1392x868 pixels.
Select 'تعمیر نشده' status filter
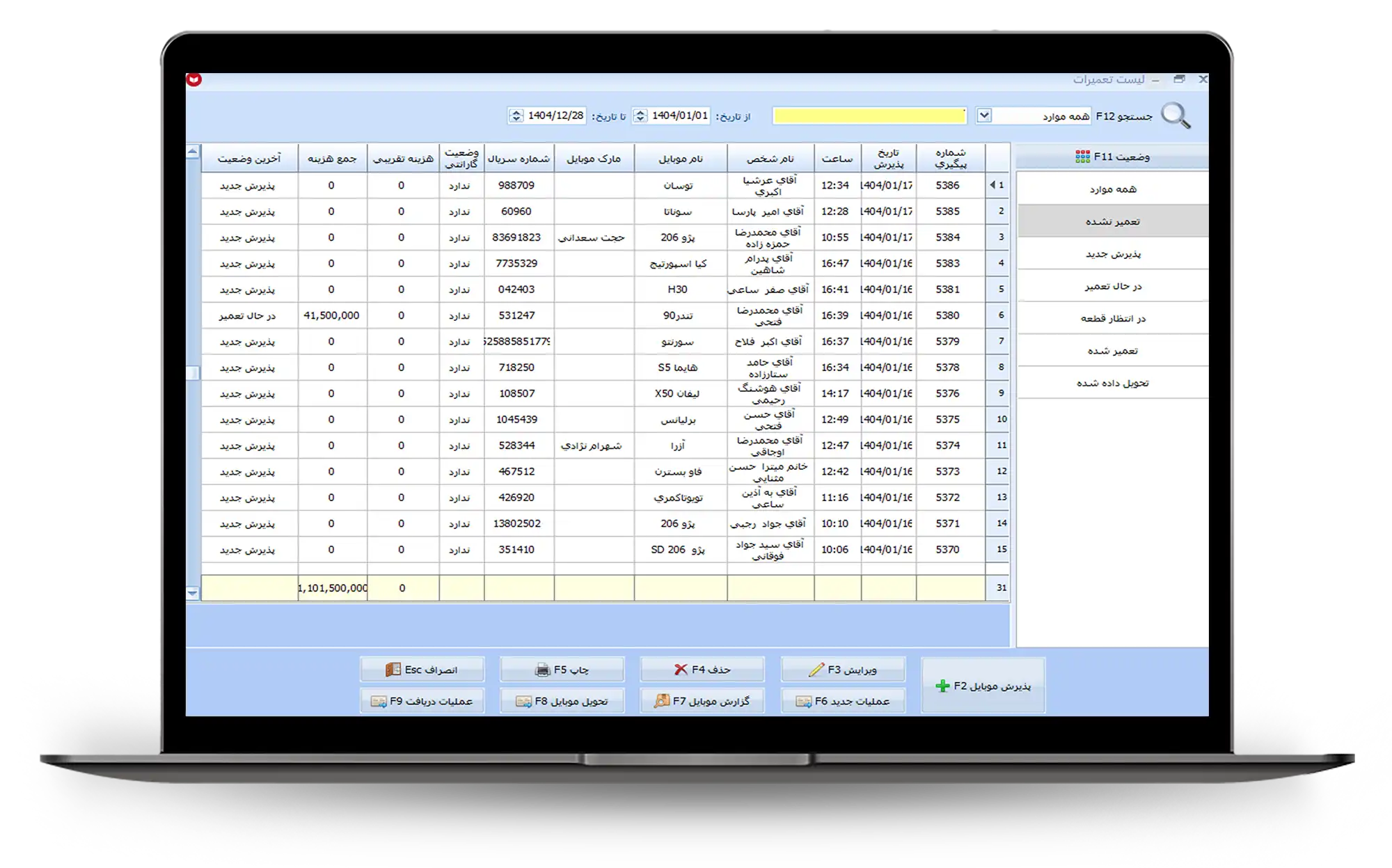(x=1112, y=221)
